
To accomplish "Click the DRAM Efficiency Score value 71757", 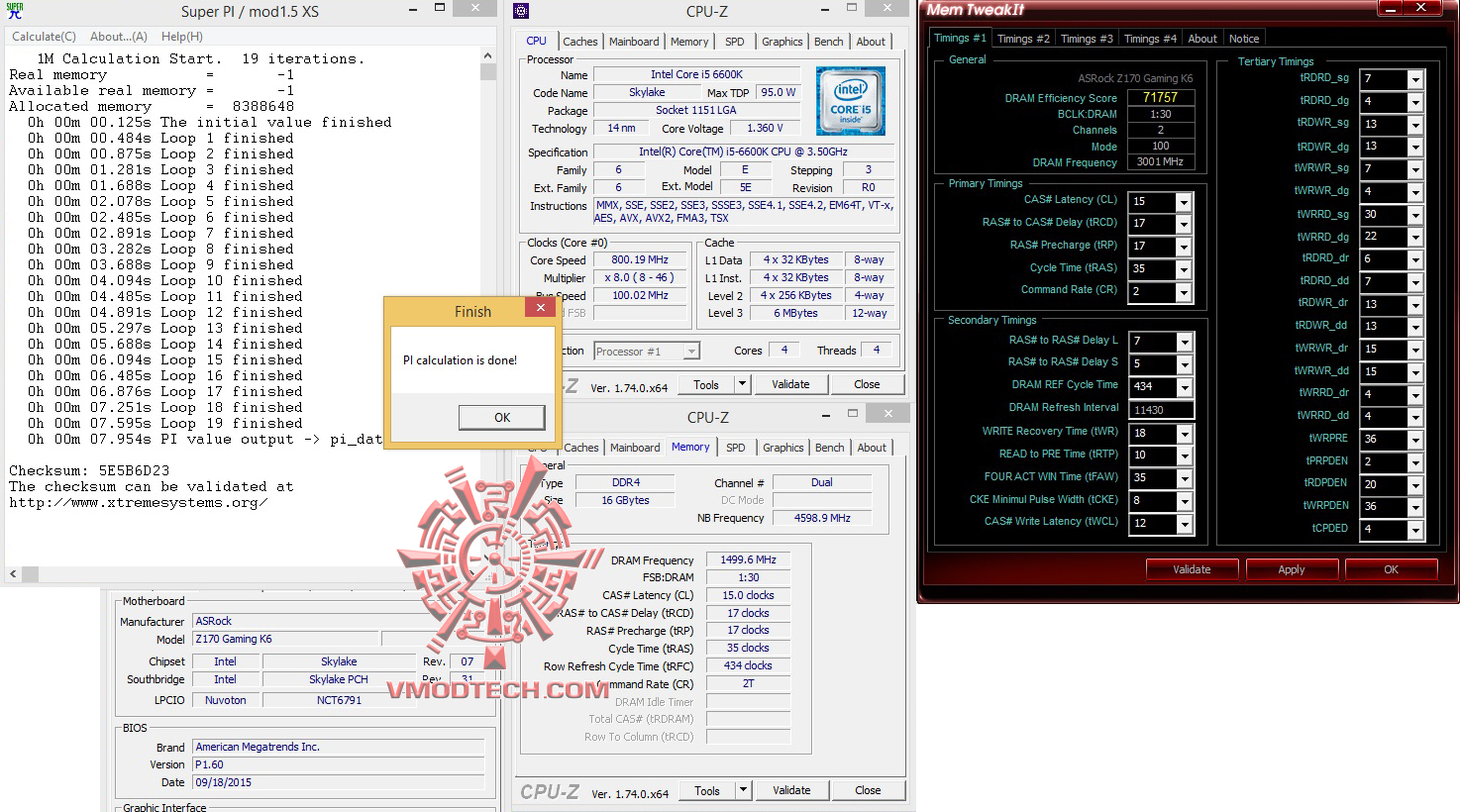I will coord(1161,97).
